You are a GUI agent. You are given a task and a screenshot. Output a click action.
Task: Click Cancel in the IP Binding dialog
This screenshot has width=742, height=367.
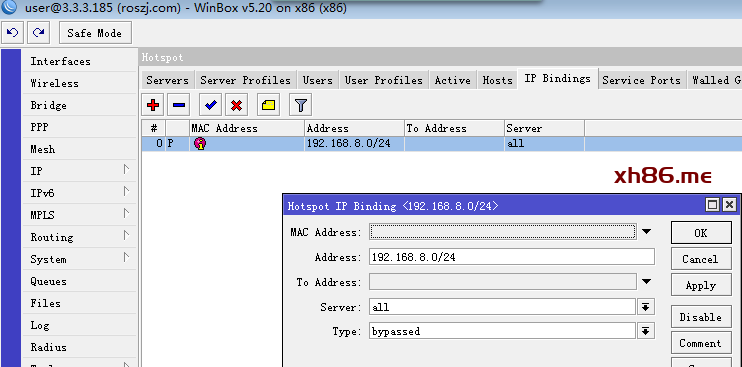click(701, 259)
